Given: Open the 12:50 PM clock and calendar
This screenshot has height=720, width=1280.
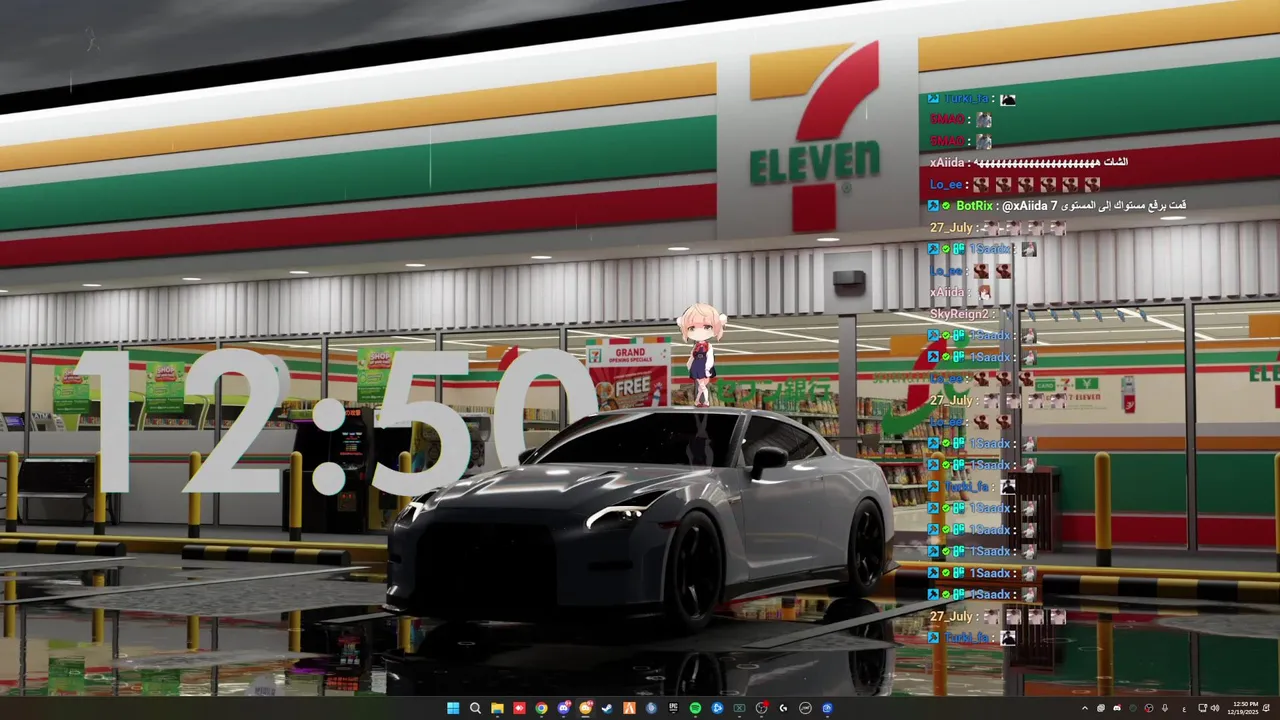Looking at the screenshot, I should [1243, 708].
